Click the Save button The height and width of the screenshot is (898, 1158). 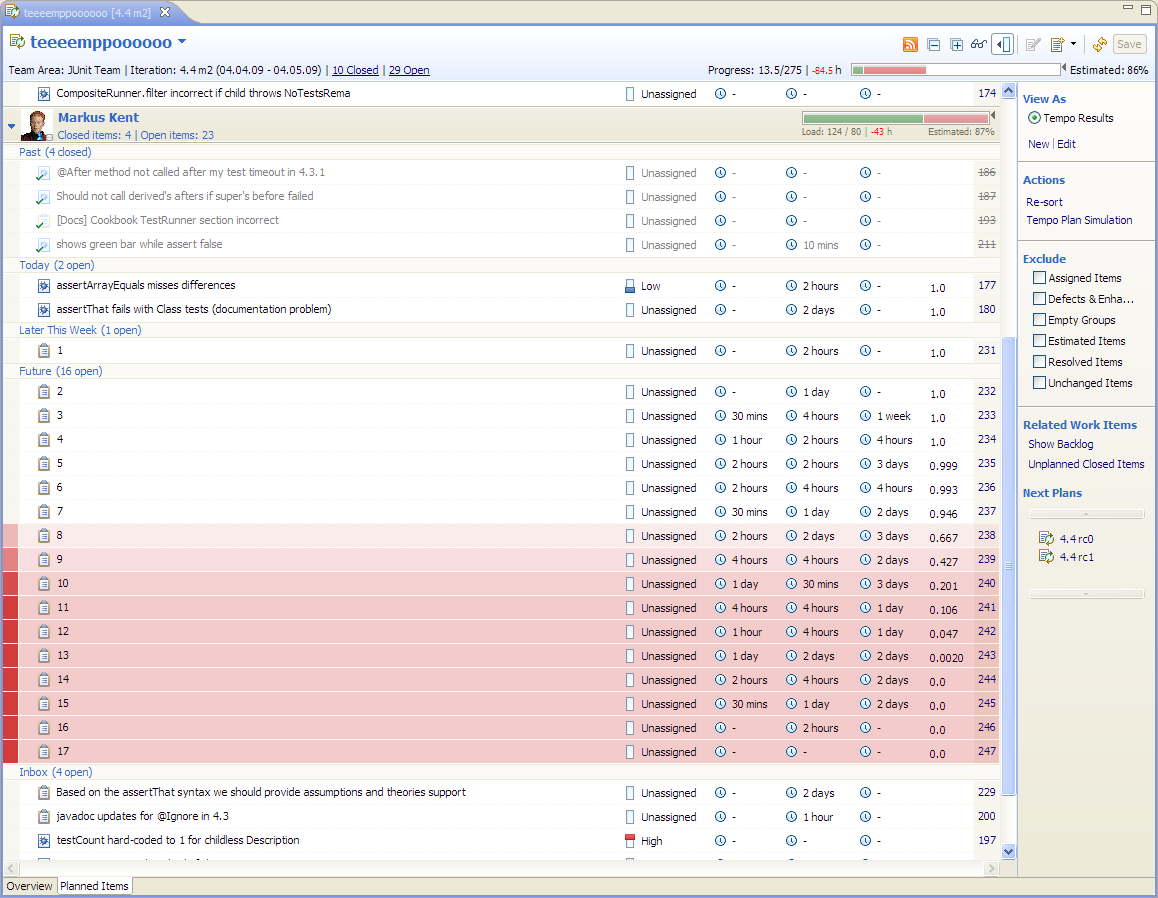tap(1129, 44)
